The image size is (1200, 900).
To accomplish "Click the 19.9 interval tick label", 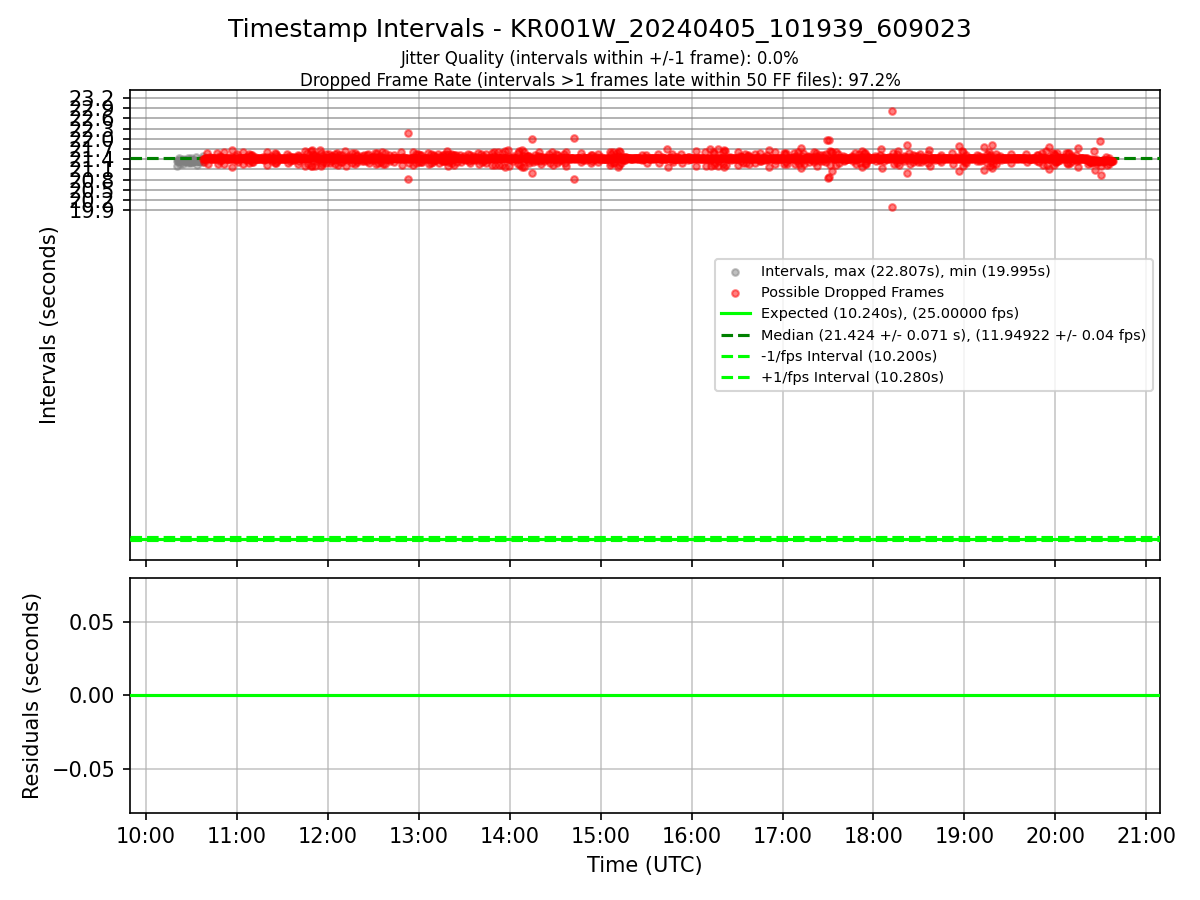I will [93, 210].
